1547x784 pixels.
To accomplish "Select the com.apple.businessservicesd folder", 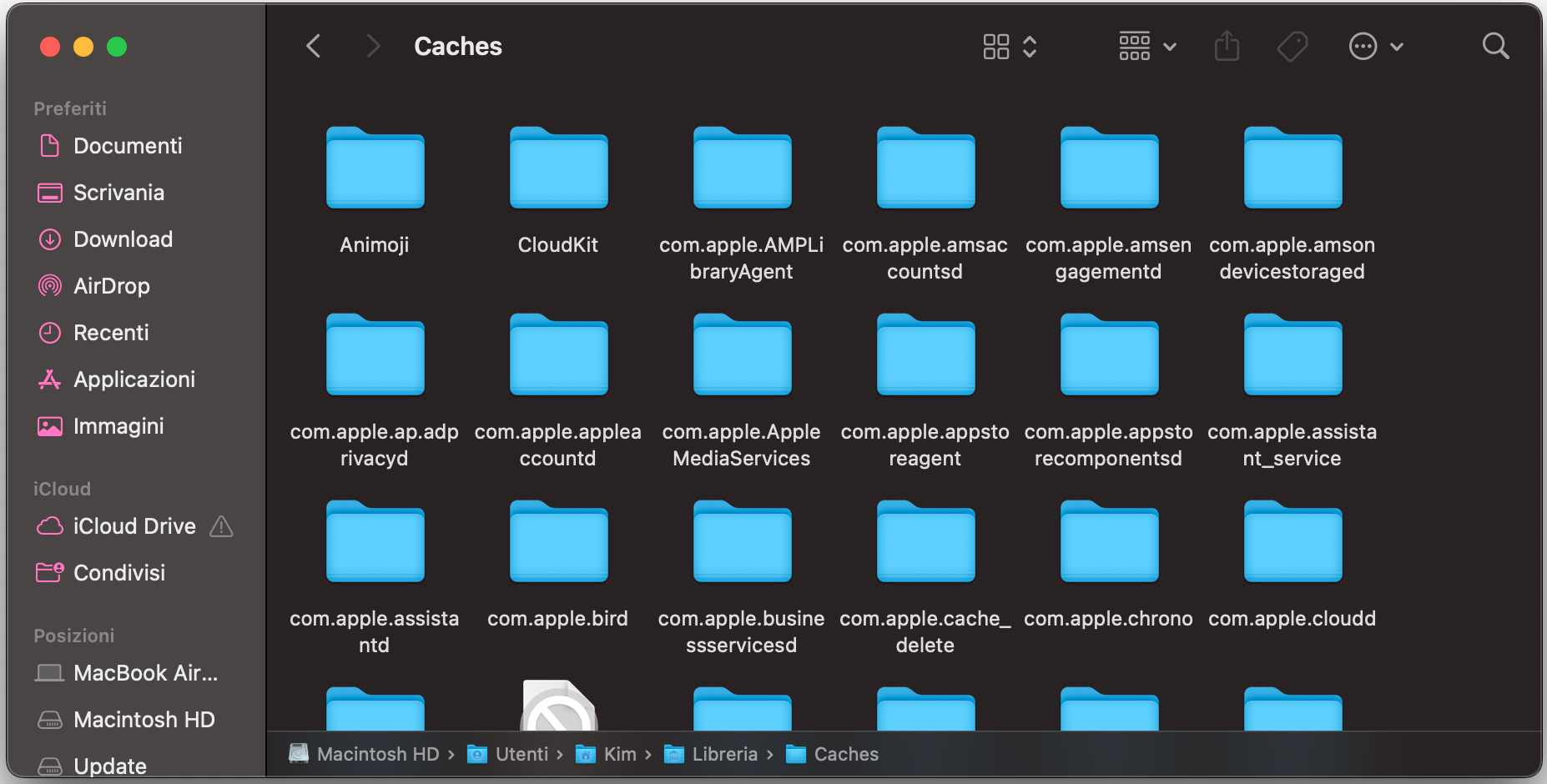I will coord(742,541).
